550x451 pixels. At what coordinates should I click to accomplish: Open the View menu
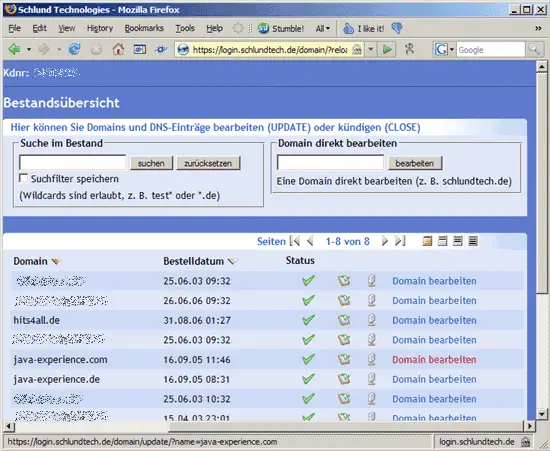click(67, 28)
